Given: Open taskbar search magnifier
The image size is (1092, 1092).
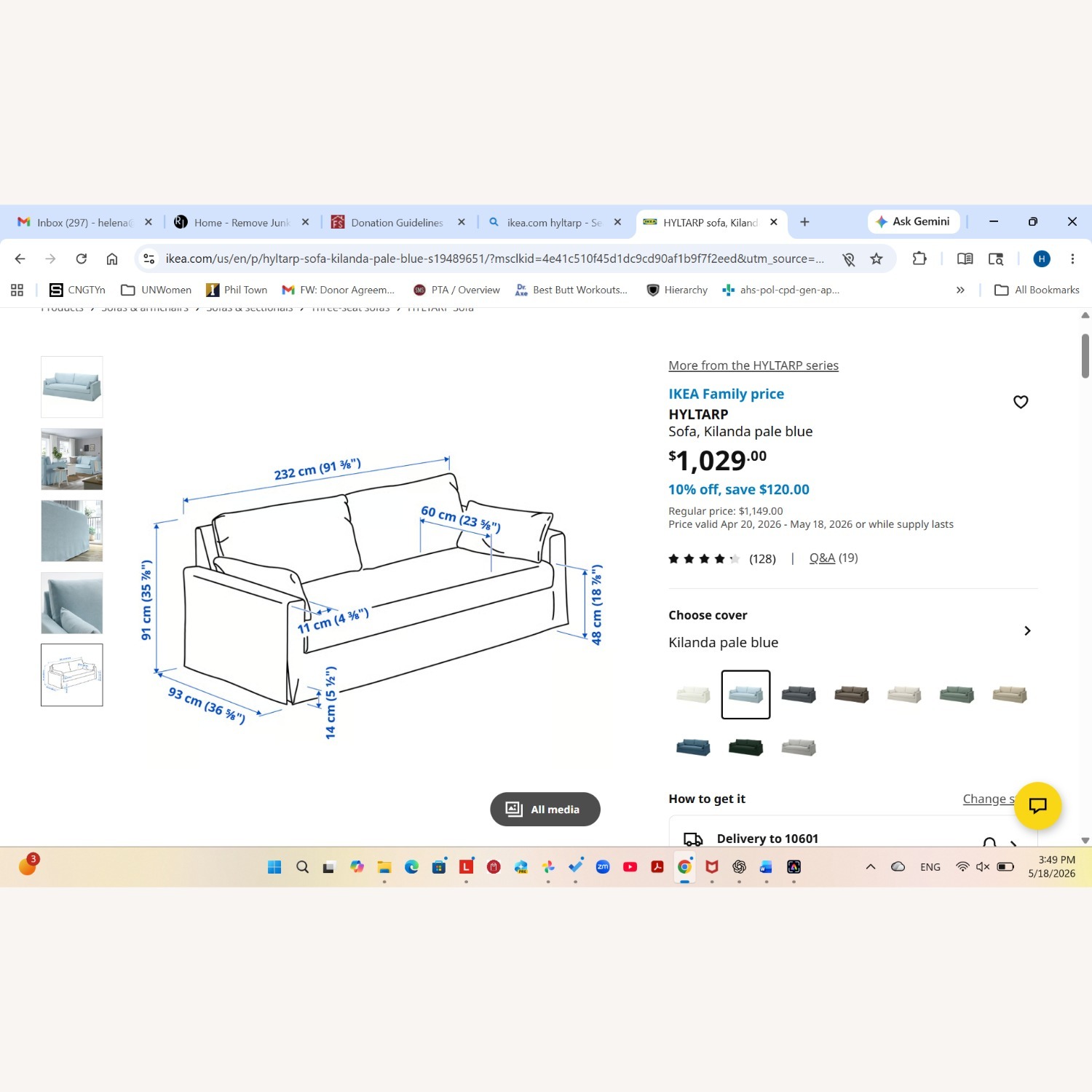Looking at the screenshot, I should click(x=303, y=866).
